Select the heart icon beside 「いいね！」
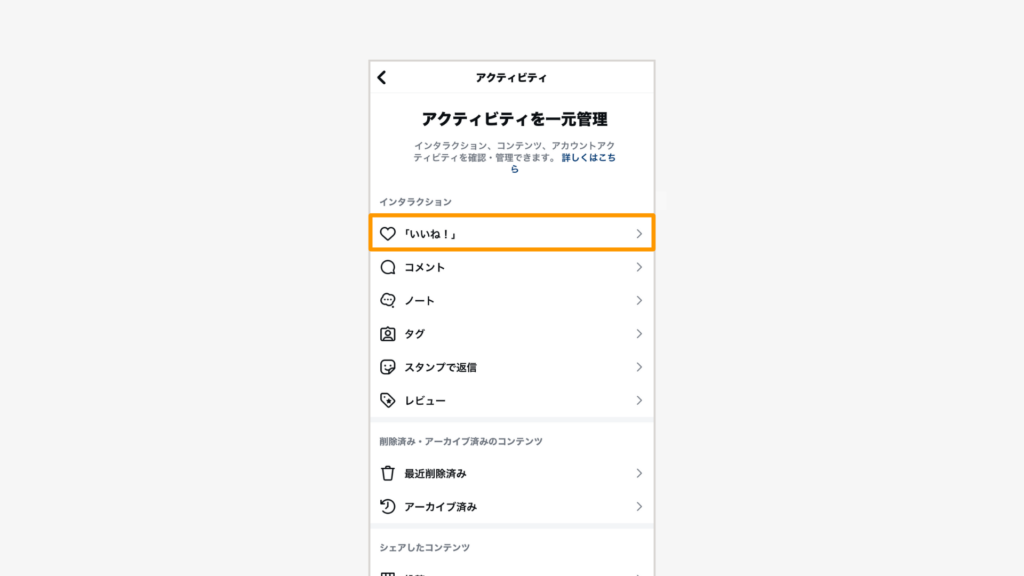 click(388, 233)
